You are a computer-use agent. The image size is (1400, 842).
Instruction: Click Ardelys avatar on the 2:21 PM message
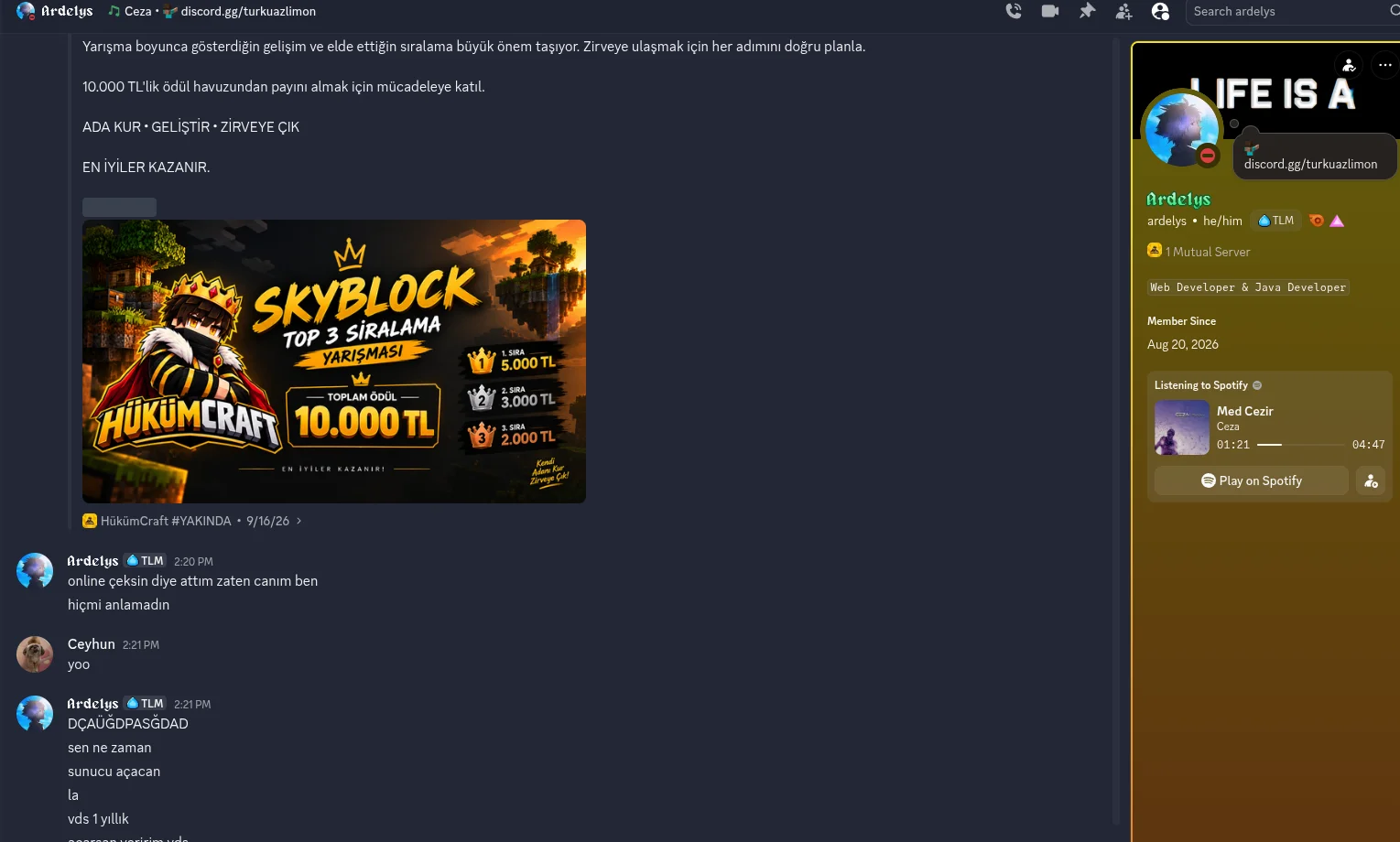coord(35,714)
